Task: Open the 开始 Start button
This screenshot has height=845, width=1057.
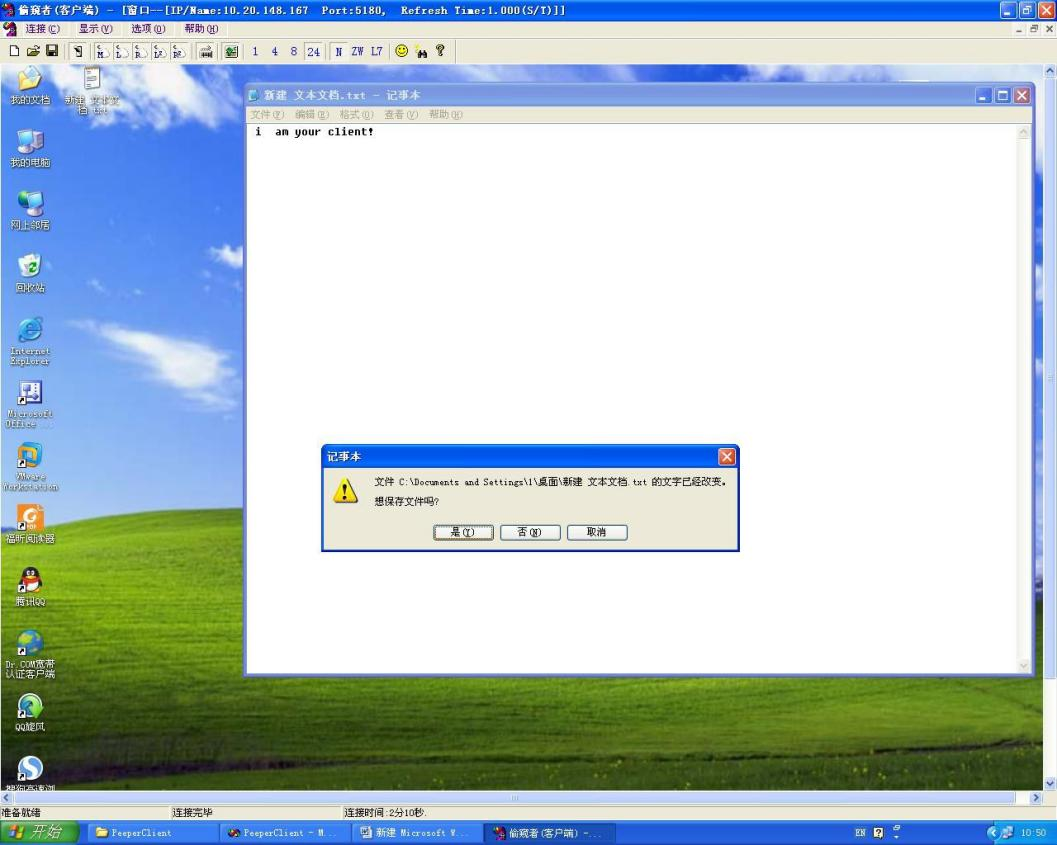Action: click(40, 833)
